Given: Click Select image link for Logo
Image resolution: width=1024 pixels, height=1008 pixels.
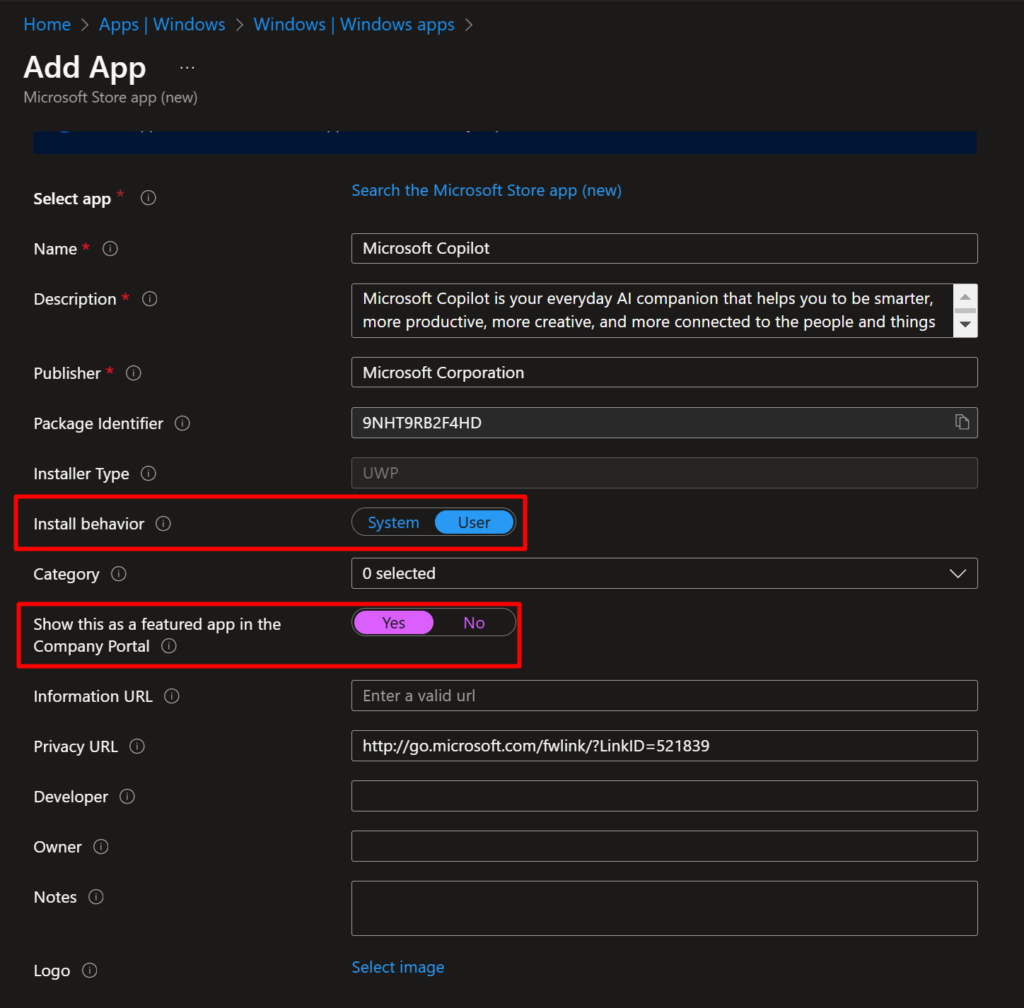Looking at the screenshot, I should (398, 967).
